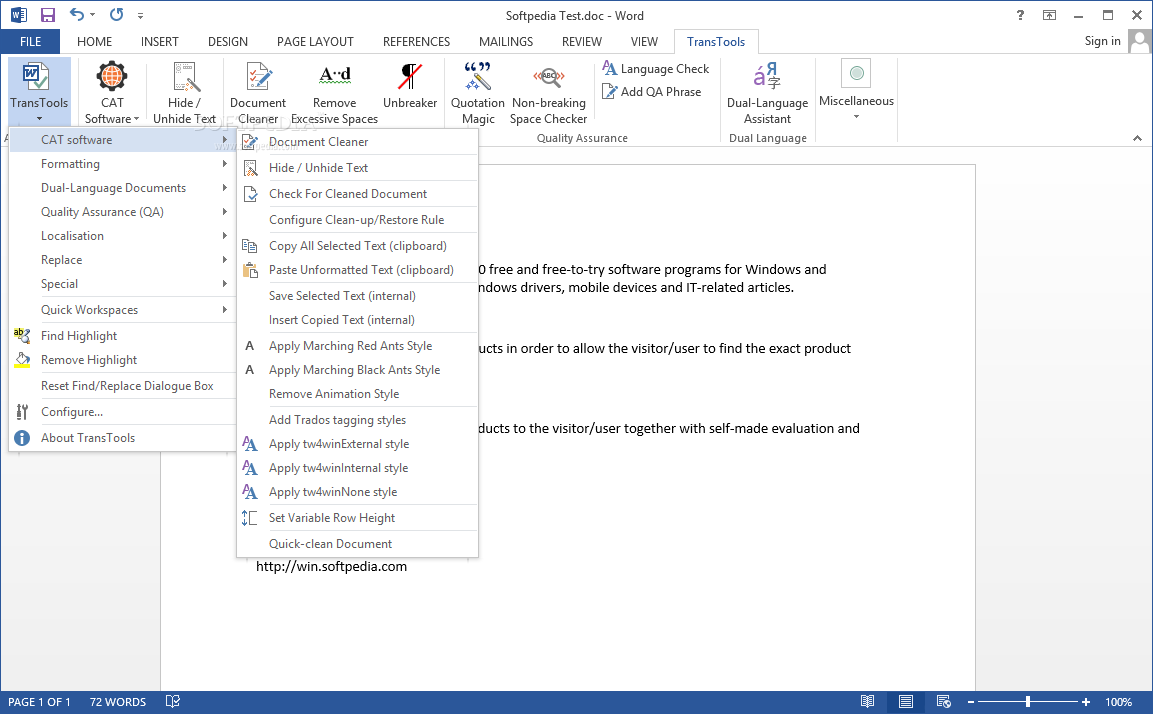Click the Word application icon in title bar
The width and height of the screenshot is (1153, 714).
click(x=19, y=15)
